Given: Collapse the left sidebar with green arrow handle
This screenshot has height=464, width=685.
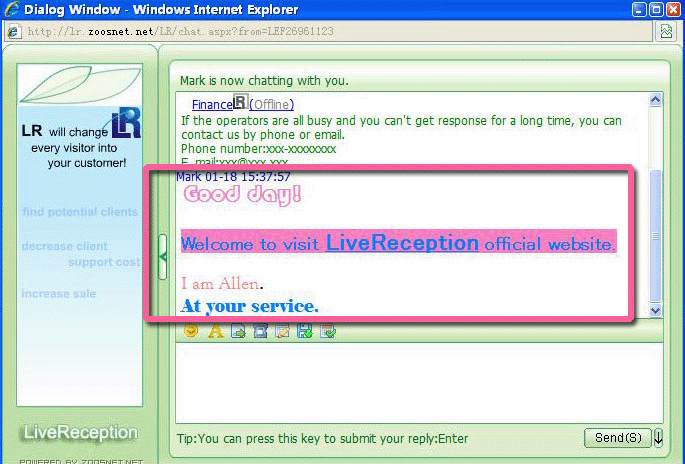Looking at the screenshot, I should 163,257.
